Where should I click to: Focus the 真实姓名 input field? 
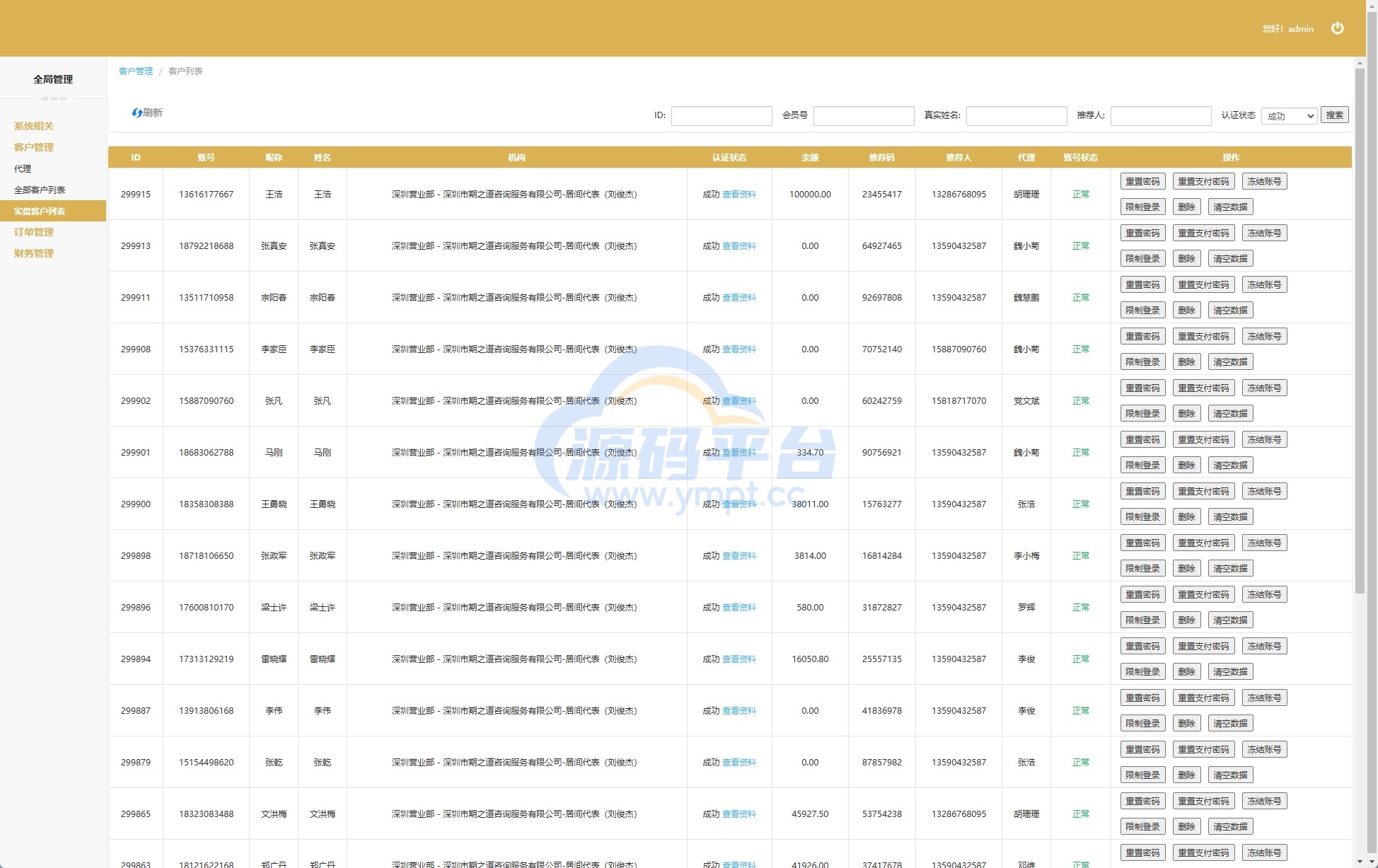tap(1017, 116)
